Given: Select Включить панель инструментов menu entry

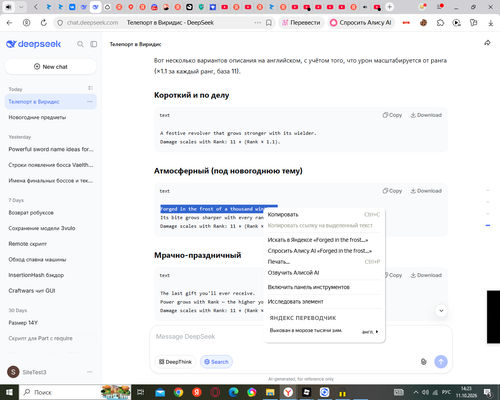Looking at the screenshot, I should (x=324, y=287).
